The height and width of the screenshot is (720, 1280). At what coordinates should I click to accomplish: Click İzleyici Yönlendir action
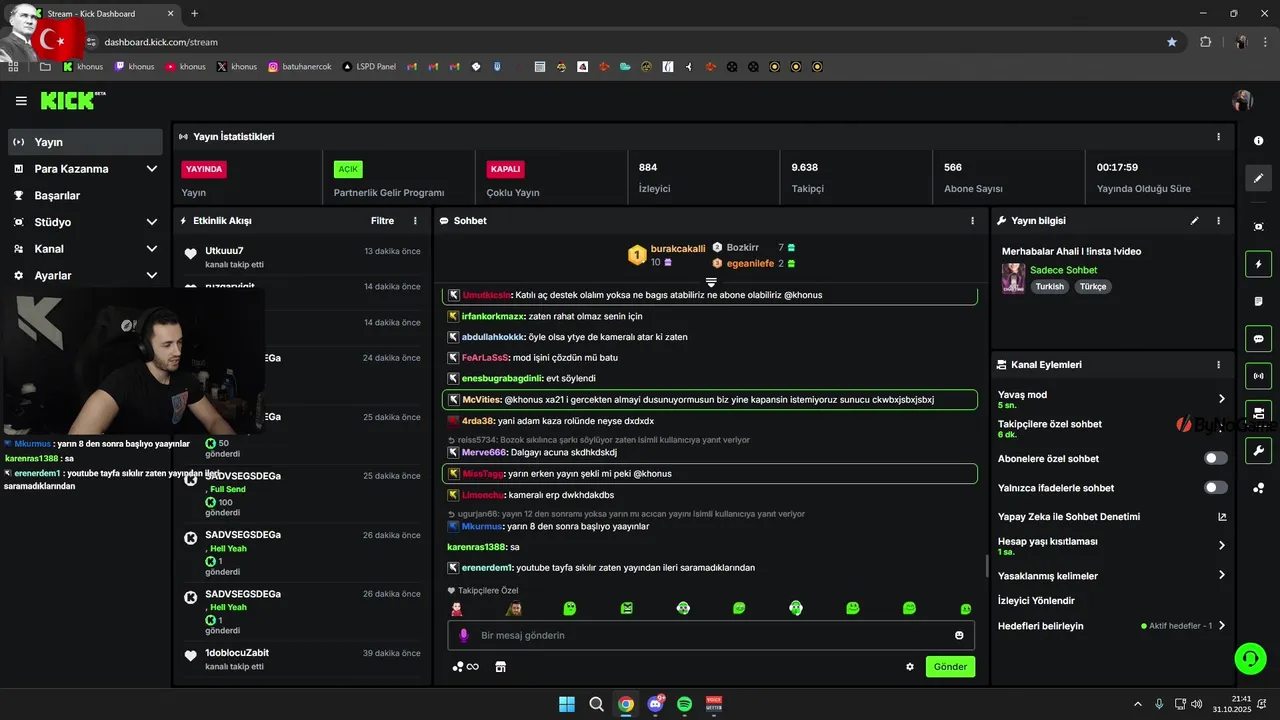(x=1036, y=601)
